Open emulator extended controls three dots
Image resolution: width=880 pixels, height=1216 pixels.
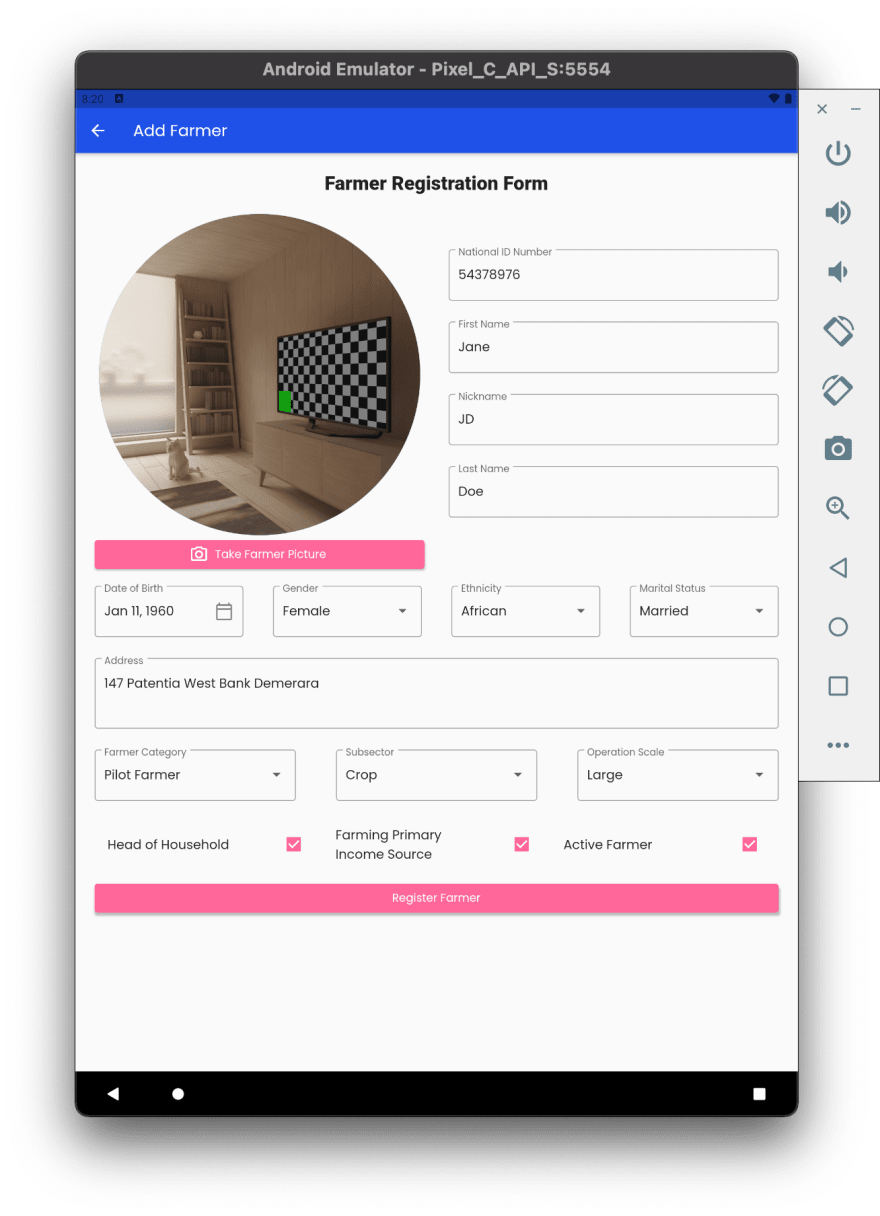tap(838, 745)
